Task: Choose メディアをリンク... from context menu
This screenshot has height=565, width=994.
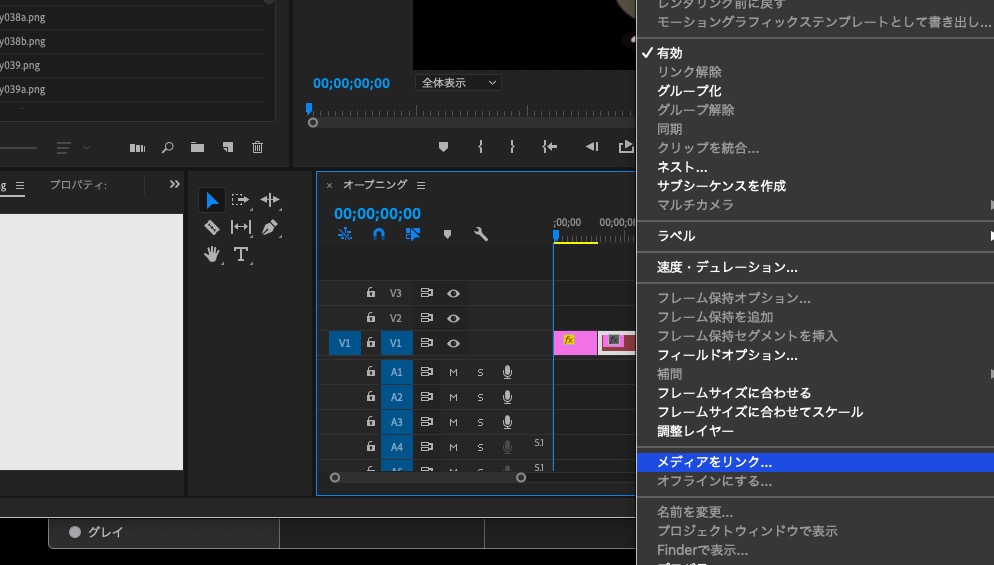Action: [x=714, y=462]
